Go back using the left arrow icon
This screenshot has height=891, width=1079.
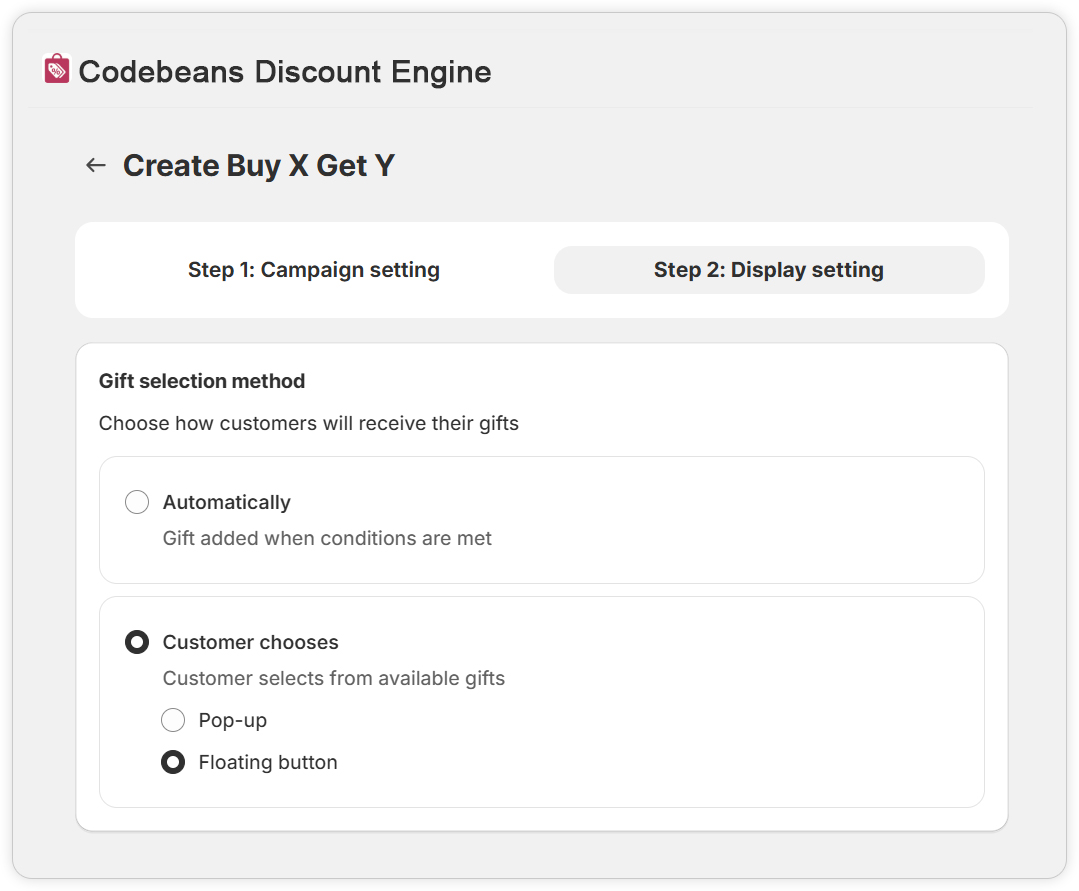point(96,166)
